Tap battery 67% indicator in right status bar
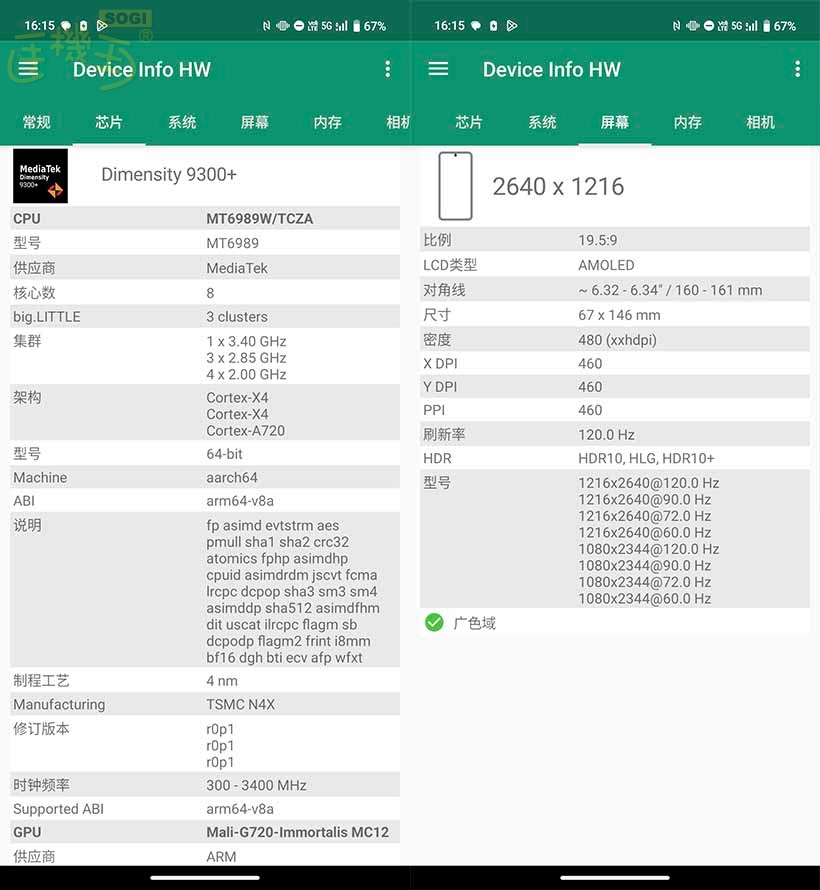 coord(779,26)
